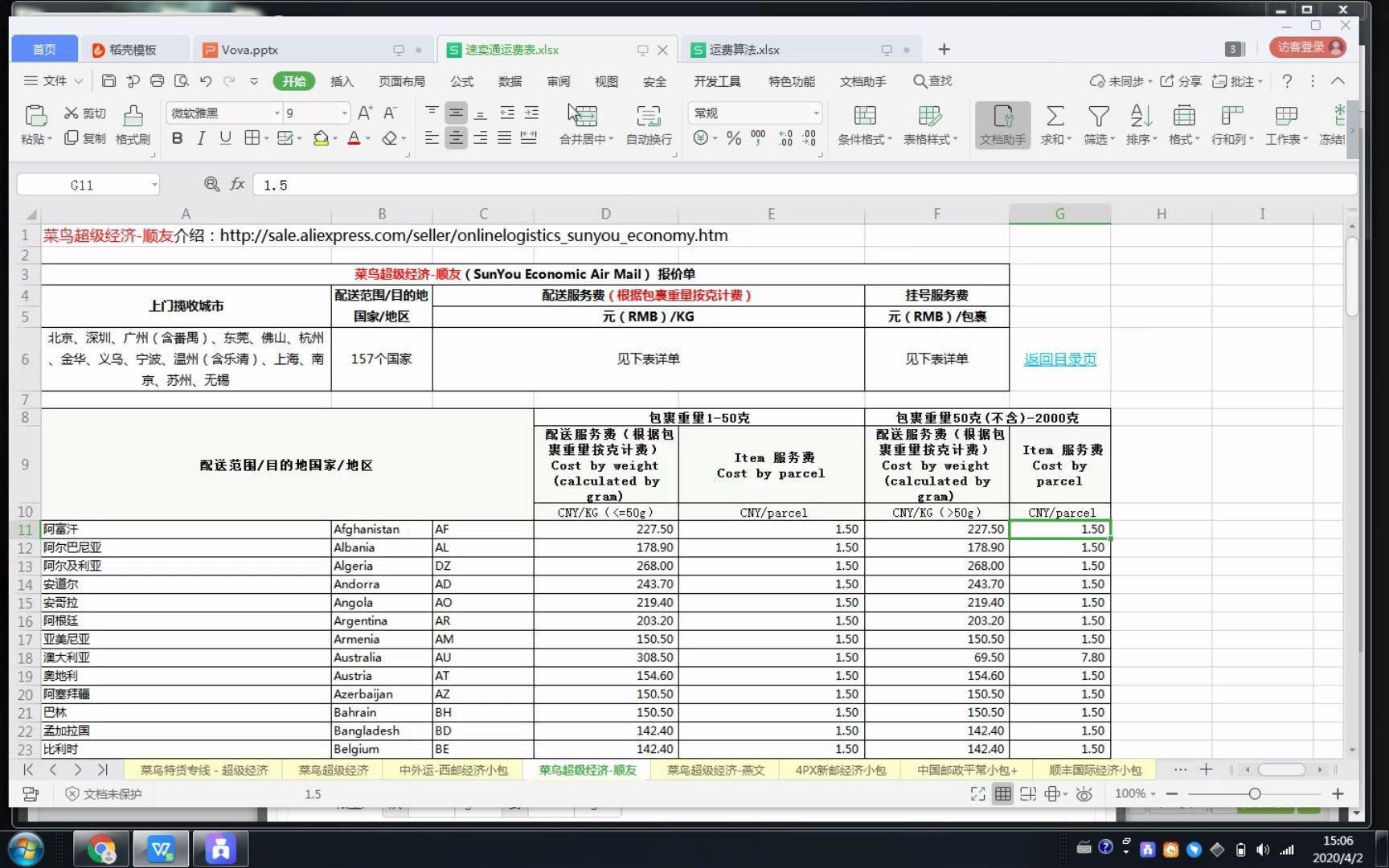Image resolution: width=1389 pixels, height=868 pixels.
Task: Select the 菜鸟超级经济-燕文 sheet tab
Action: (x=714, y=769)
